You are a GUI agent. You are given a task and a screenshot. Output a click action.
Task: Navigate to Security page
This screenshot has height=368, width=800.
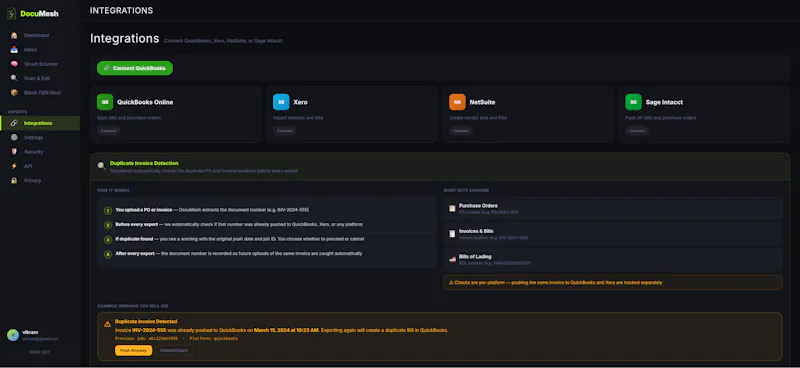40,152
